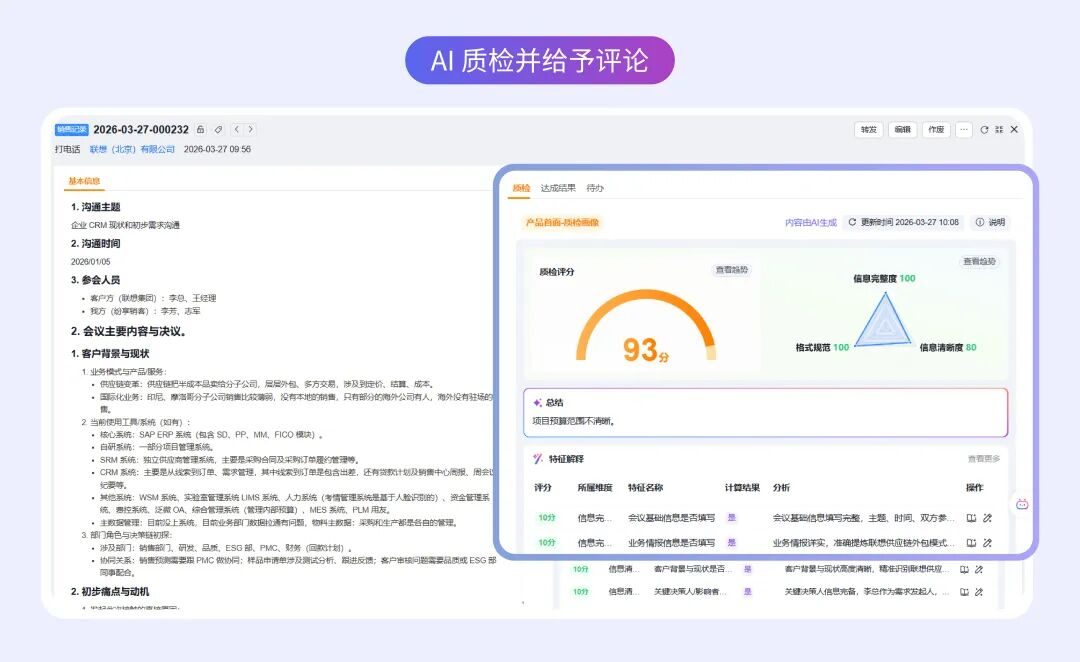1080x662 pixels.
Task: Click the 信息清晰度 80 label
Action: coord(948,347)
